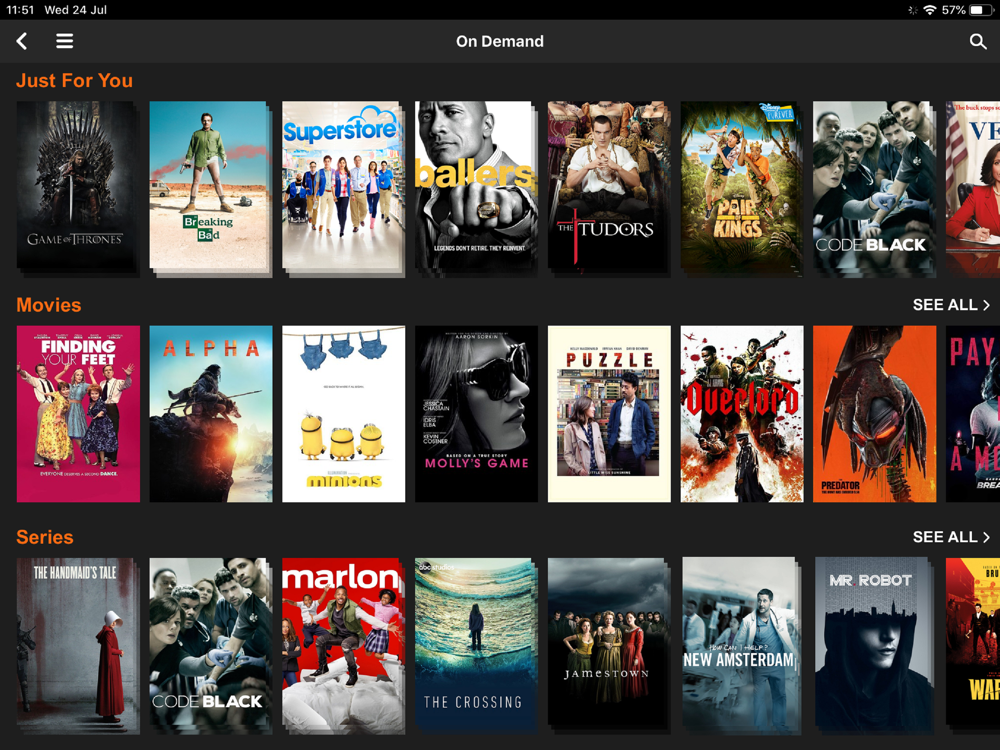
Task: Open the Game of Thrones poster
Action: coord(78,188)
